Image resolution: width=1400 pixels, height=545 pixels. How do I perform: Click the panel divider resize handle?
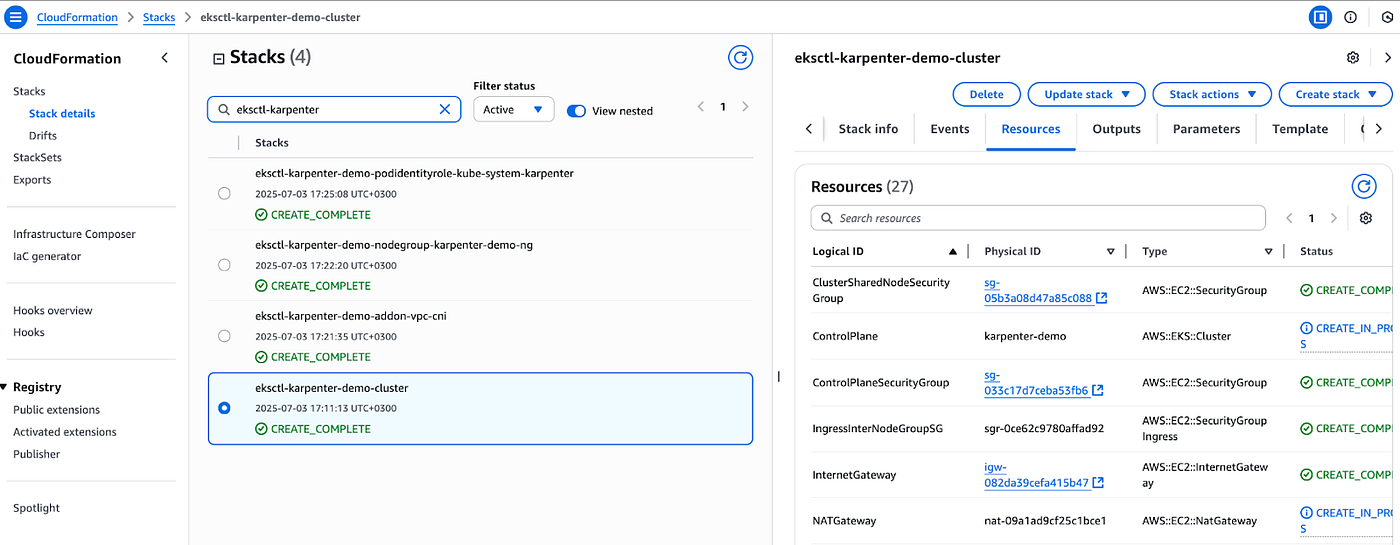pyautogui.click(x=778, y=376)
